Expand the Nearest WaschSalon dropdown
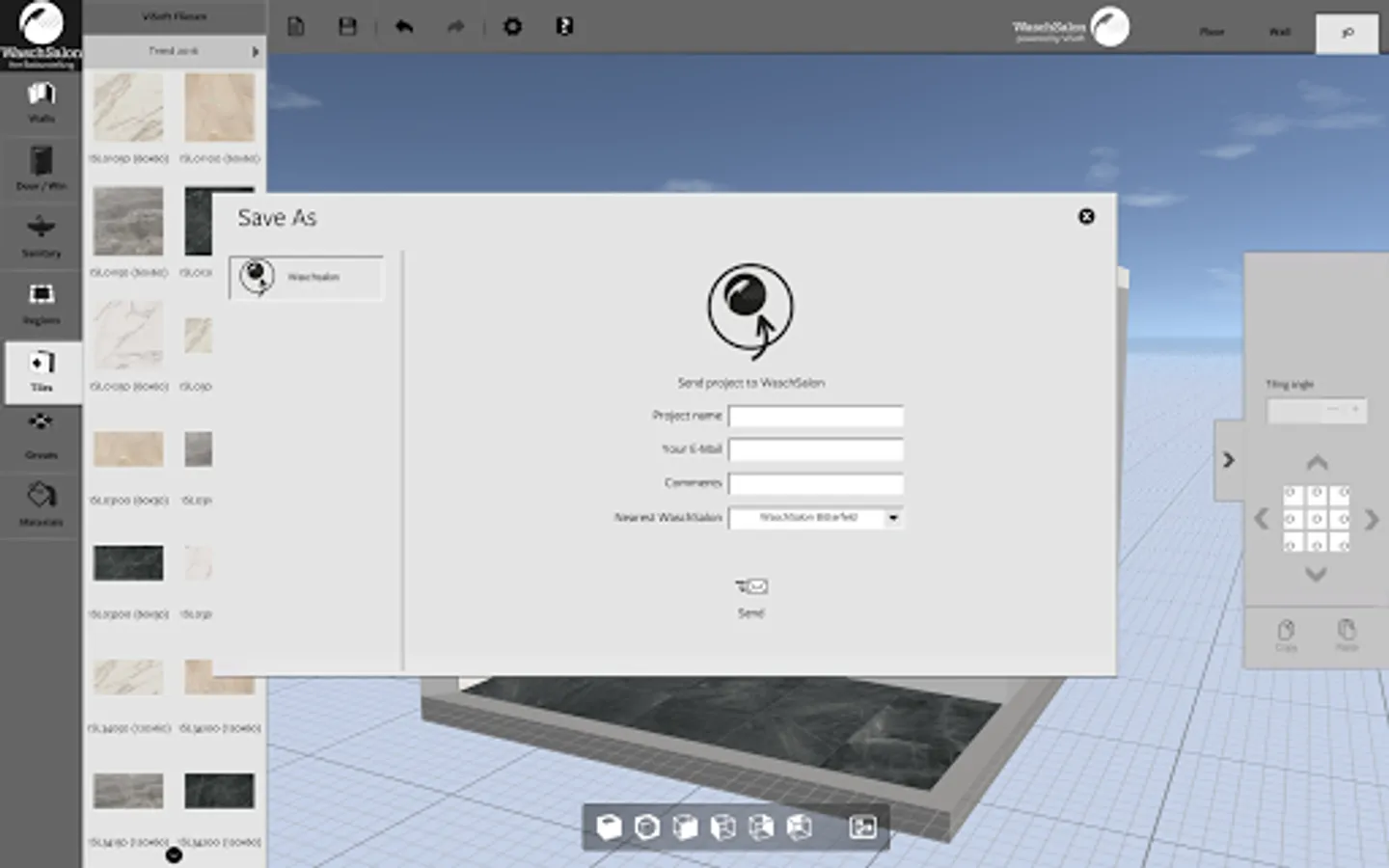Viewport: 1389px width, 868px height. (893, 518)
